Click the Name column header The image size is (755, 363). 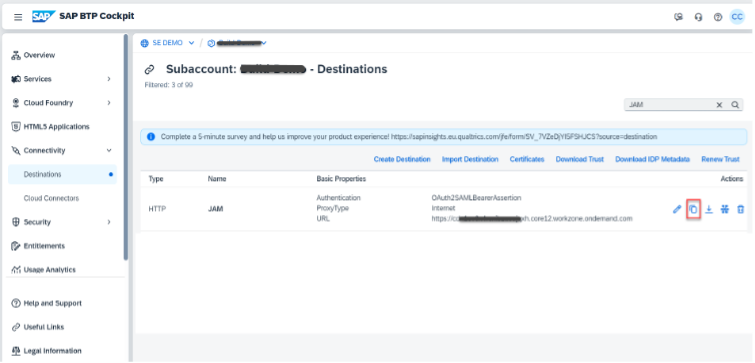click(x=217, y=179)
